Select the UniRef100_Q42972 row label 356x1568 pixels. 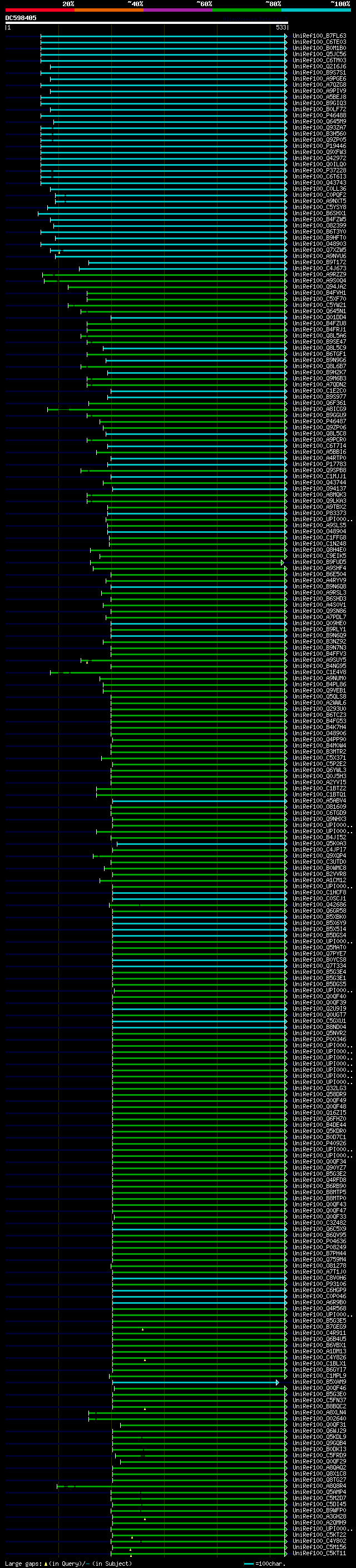tap(319, 159)
